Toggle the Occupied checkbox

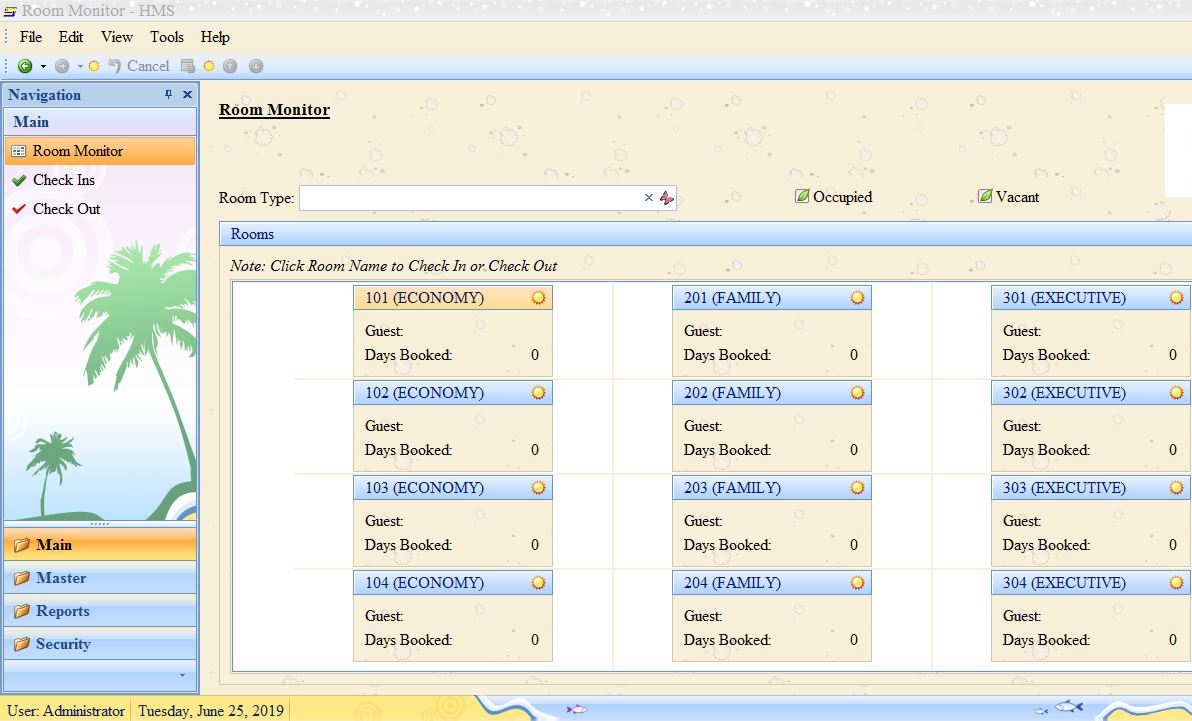coord(802,197)
